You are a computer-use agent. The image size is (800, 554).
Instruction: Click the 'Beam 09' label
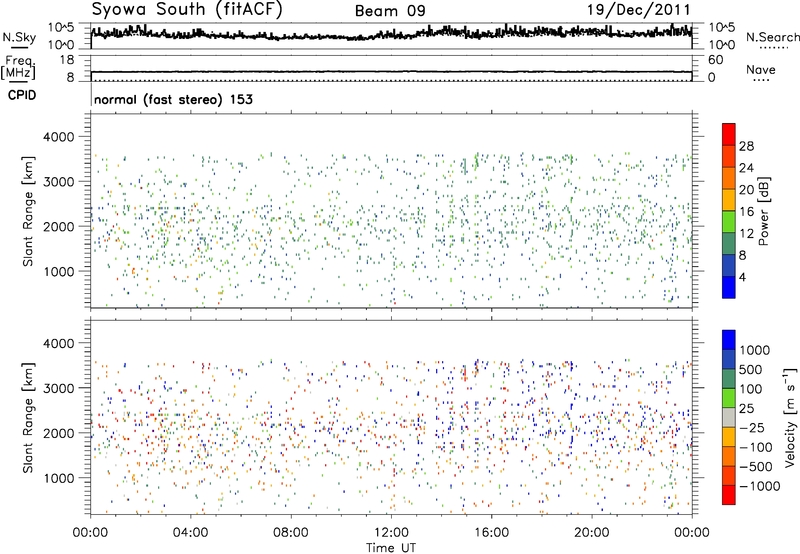390,11
